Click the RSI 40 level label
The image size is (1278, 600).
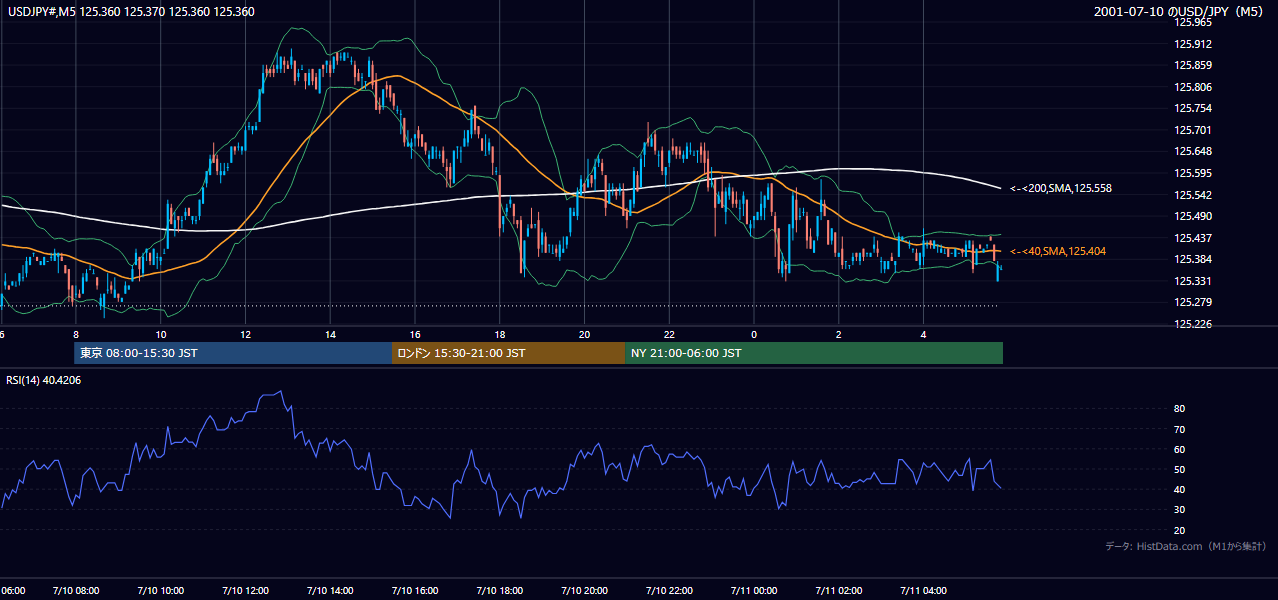click(x=1180, y=489)
